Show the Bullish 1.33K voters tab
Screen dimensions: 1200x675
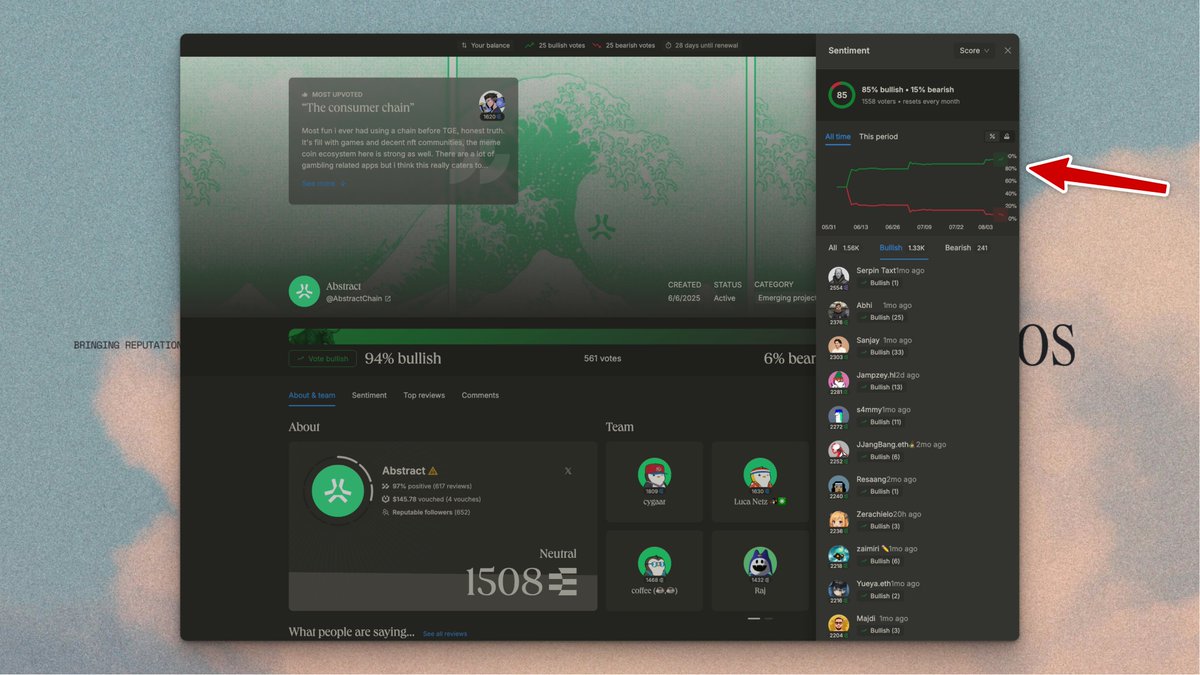click(902, 248)
